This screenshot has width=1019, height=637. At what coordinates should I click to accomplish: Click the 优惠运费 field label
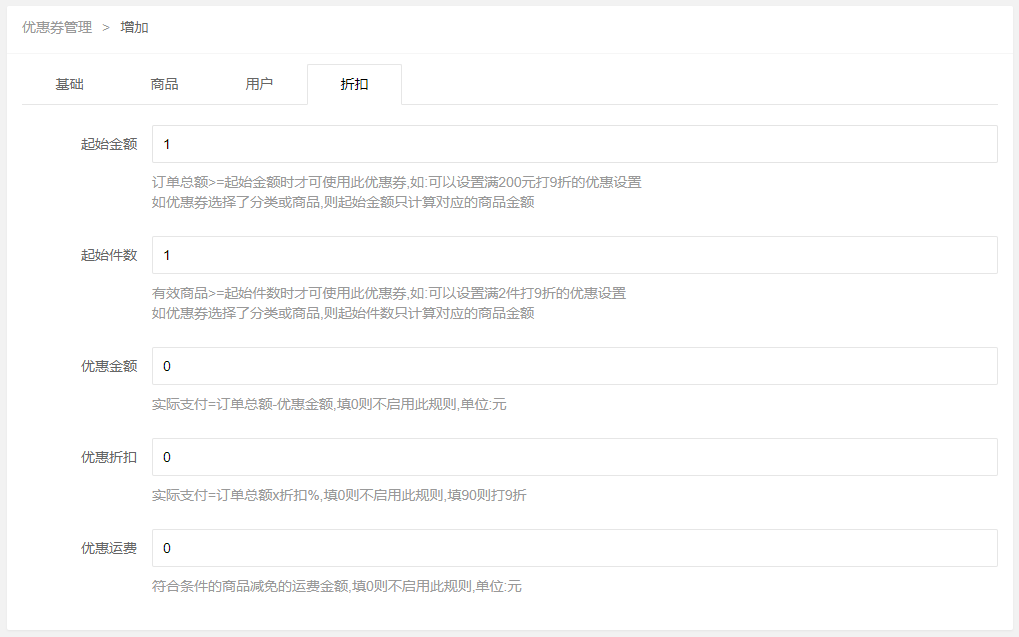coord(109,548)
